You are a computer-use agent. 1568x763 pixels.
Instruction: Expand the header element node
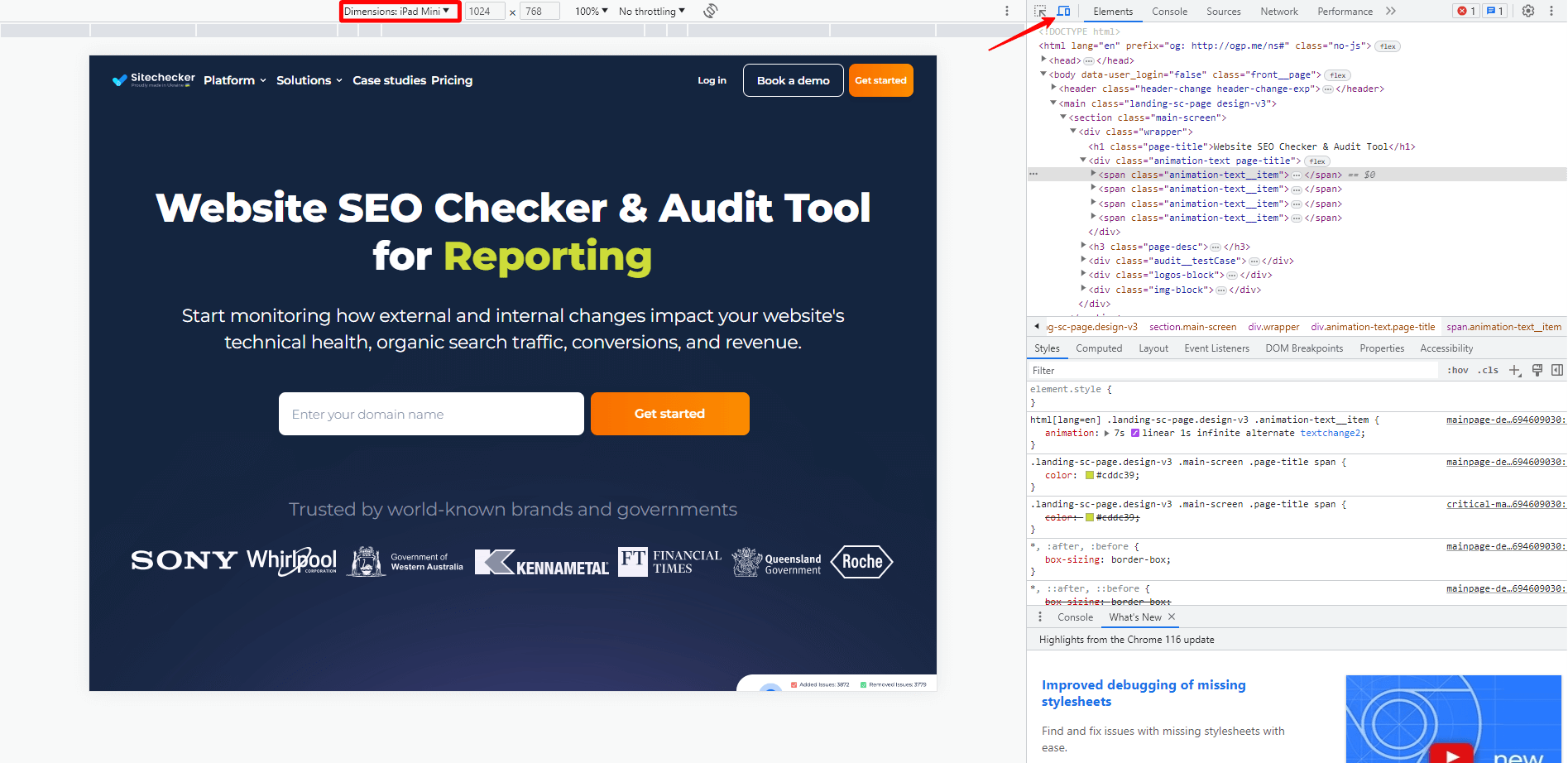pos(1053,88)
